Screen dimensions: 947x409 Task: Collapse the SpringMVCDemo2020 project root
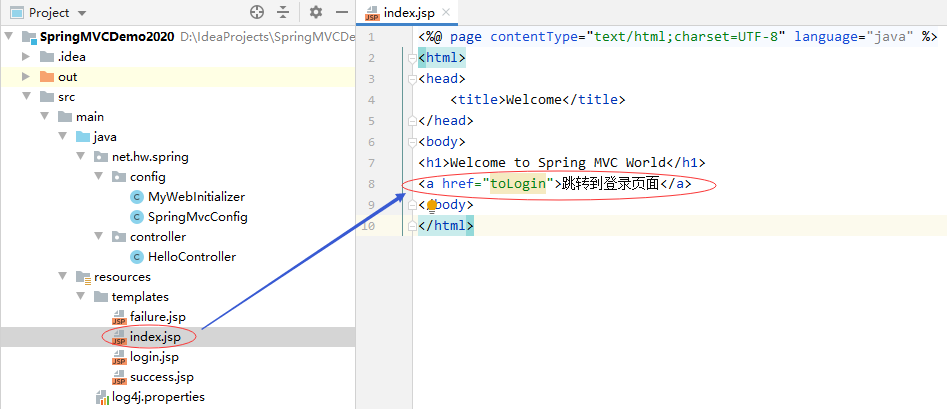tap(8, 36)
